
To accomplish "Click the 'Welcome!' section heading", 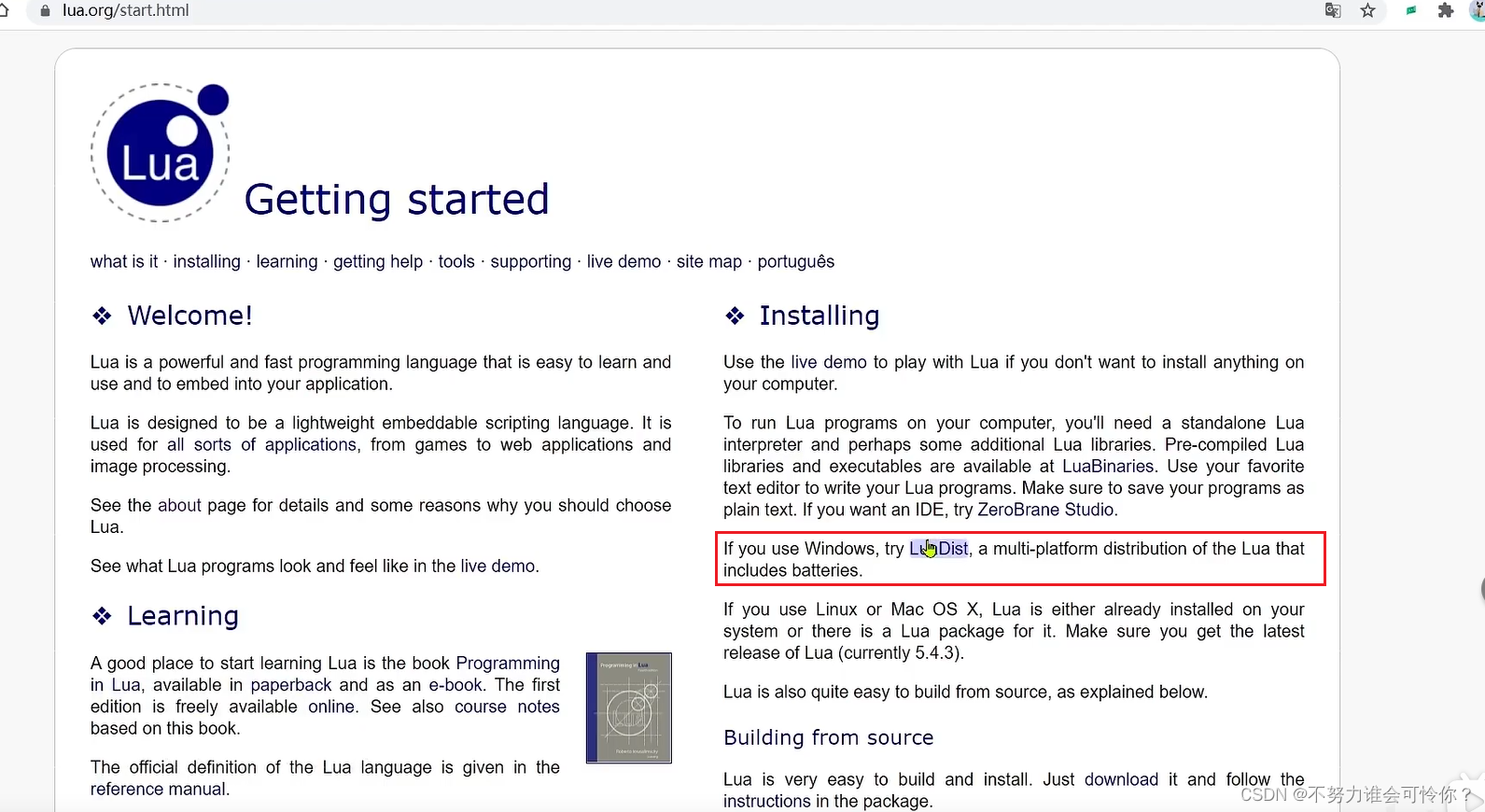I will (x=189, y=315).
